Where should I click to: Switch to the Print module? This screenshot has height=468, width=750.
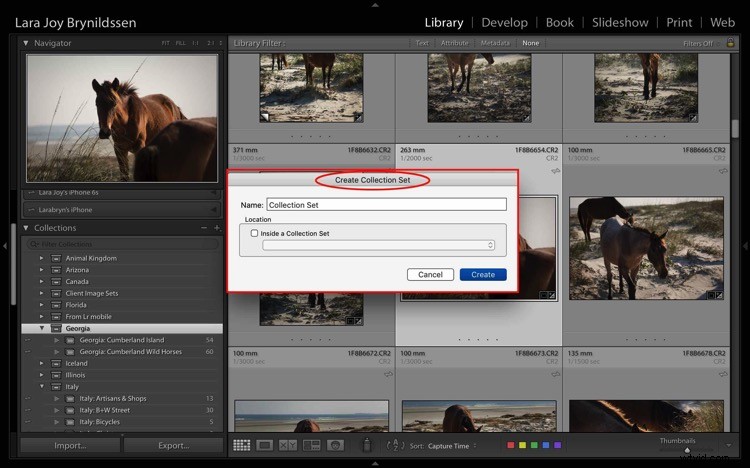point(679,22)
